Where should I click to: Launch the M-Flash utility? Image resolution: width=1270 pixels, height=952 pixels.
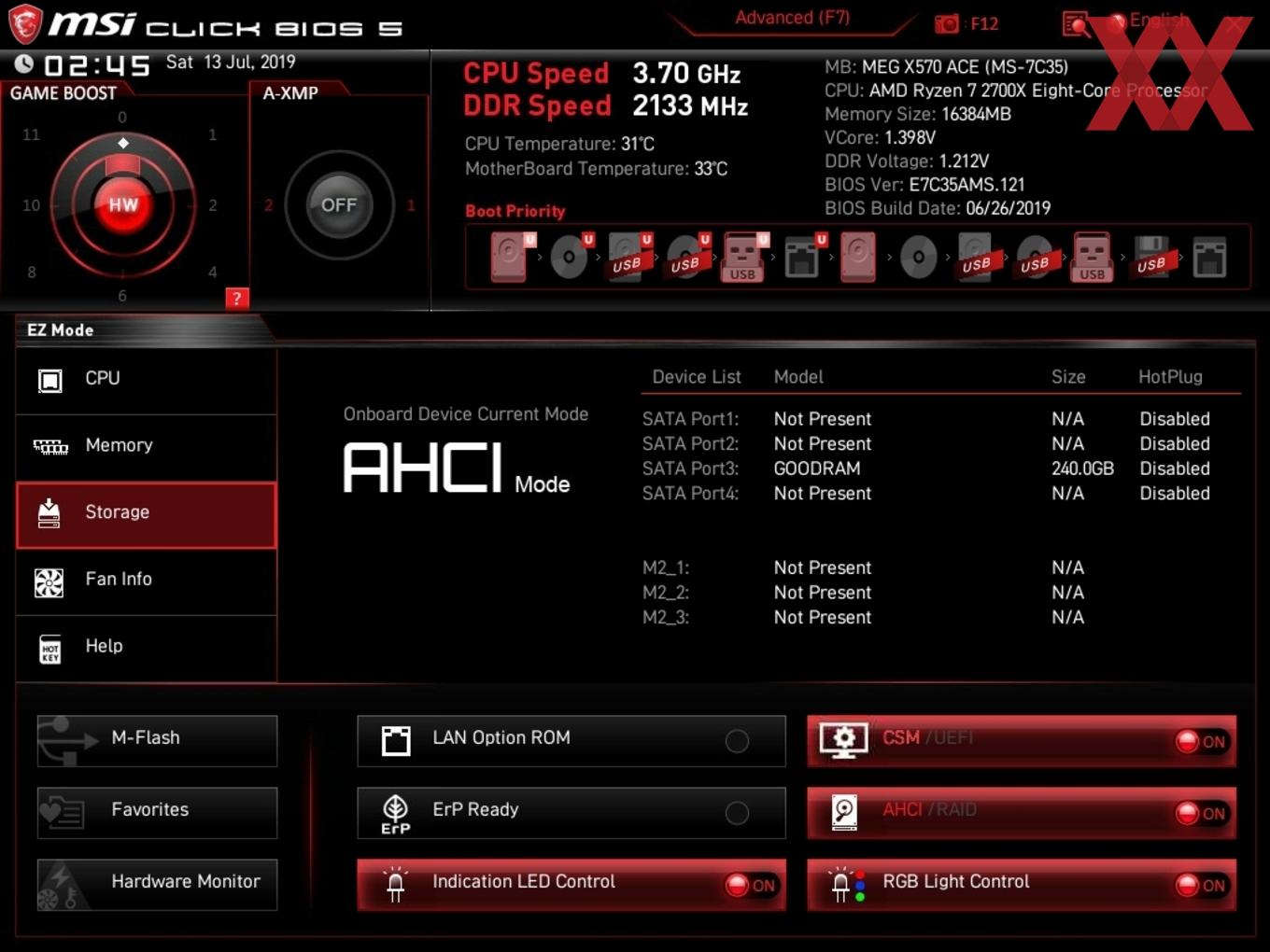click(x=157, y=740)
